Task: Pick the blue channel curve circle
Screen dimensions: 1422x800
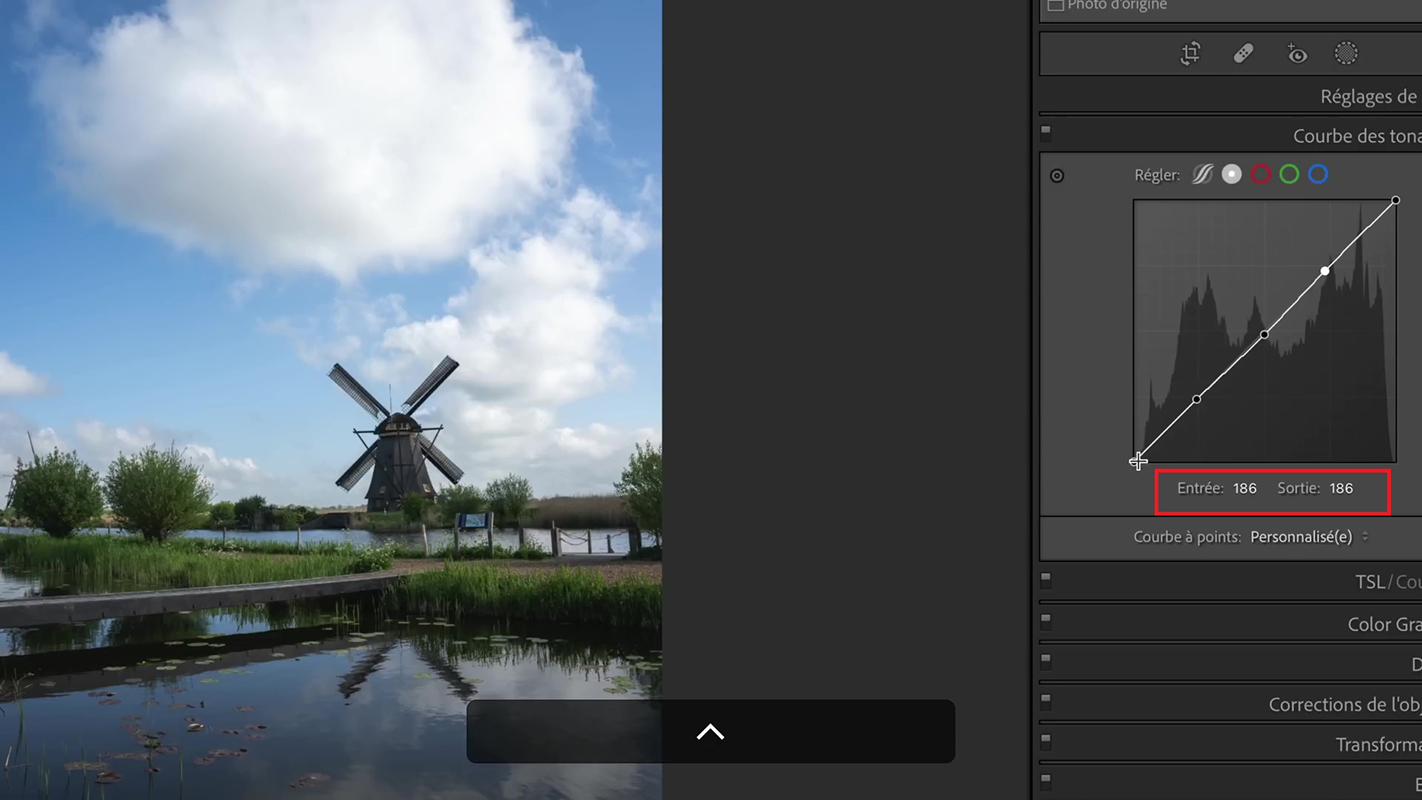Action: click(1319, 175)
